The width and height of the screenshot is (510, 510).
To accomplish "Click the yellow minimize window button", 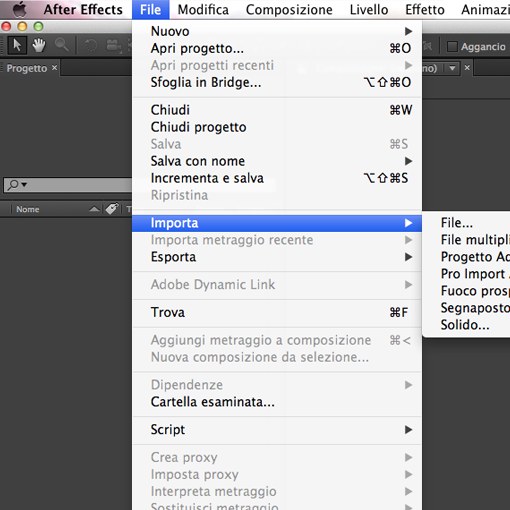I will pyautogui.click(x=22, y=26).
